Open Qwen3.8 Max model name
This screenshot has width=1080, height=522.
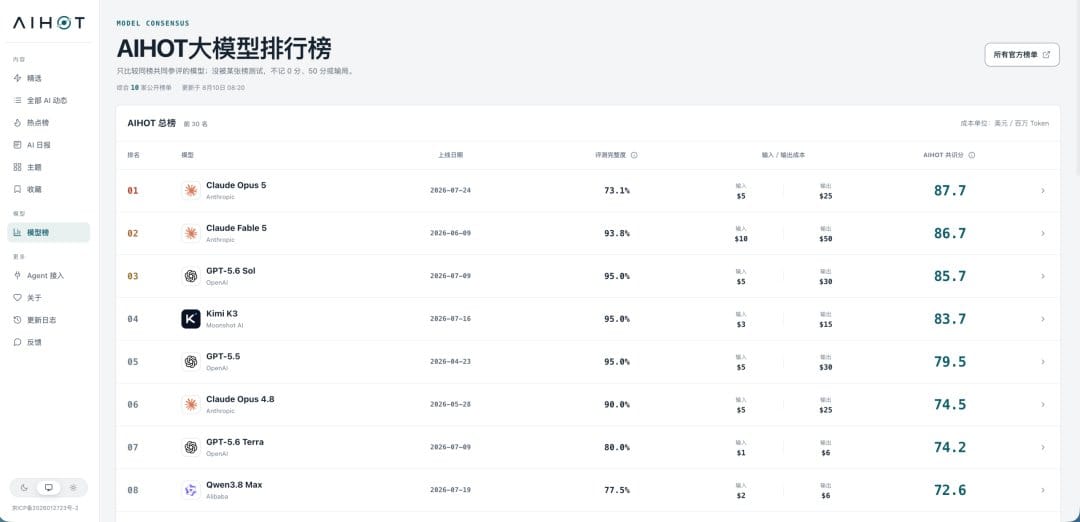click(234, 485)
